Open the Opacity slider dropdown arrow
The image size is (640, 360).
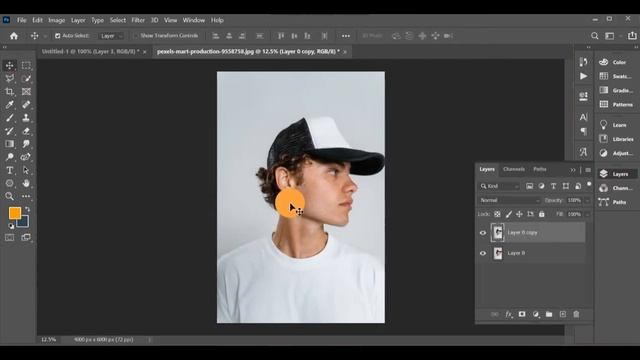coord(587,200)
